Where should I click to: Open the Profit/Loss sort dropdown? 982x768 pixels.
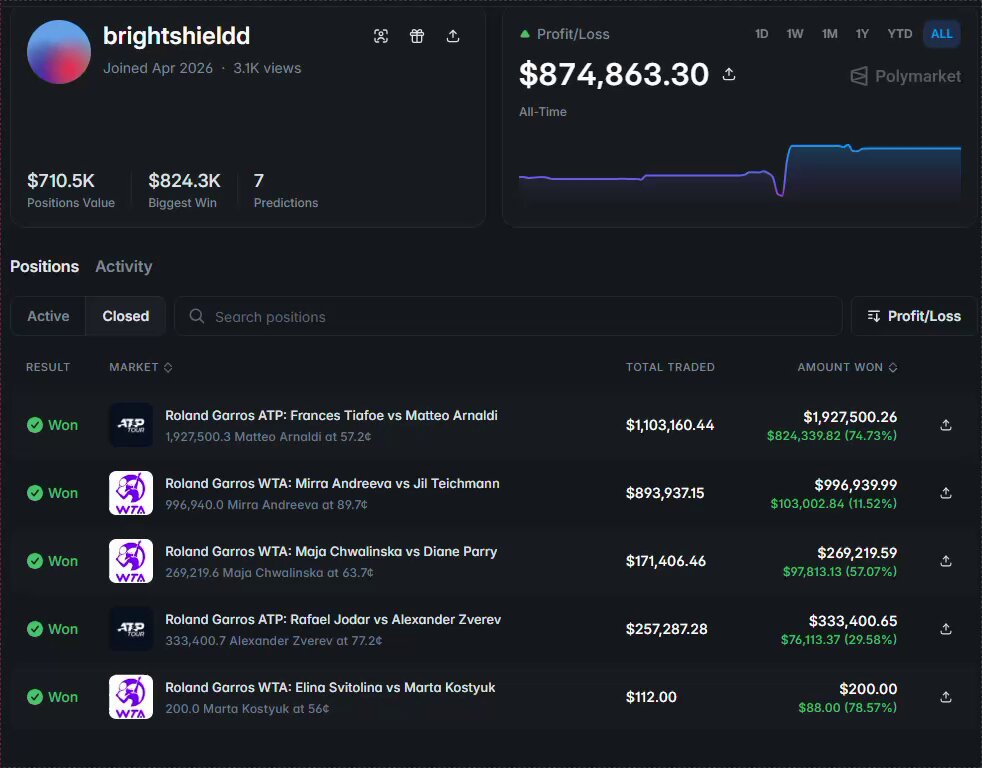pos(914,316)
